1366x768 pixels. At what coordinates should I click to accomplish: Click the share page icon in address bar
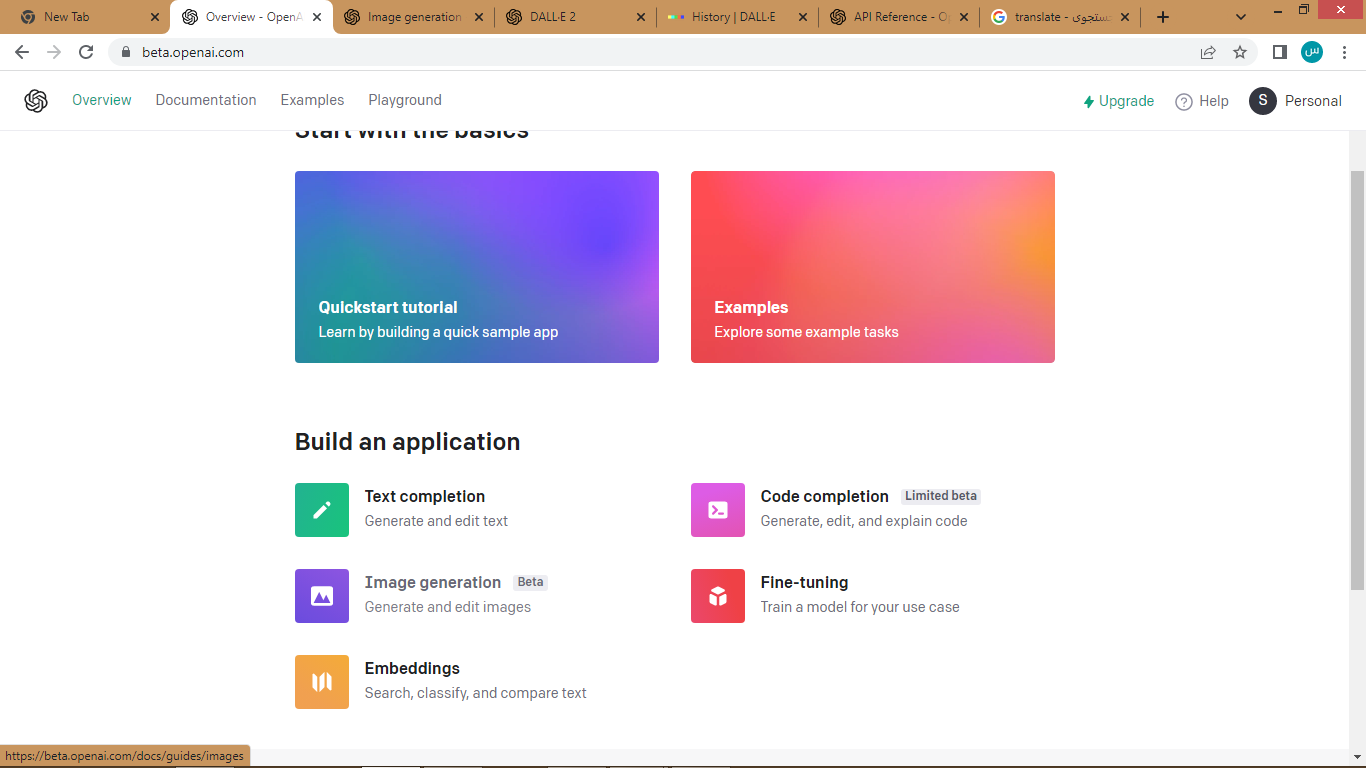pyautogui.click(x=1208, y=52)
